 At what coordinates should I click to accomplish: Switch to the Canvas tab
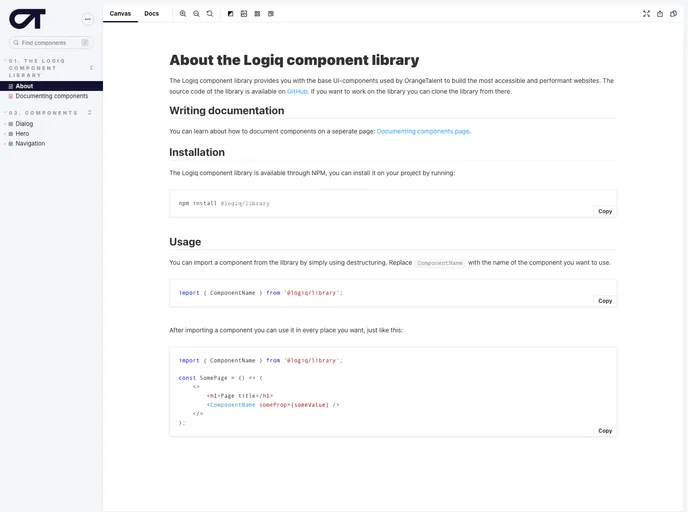tap(120, 14)
